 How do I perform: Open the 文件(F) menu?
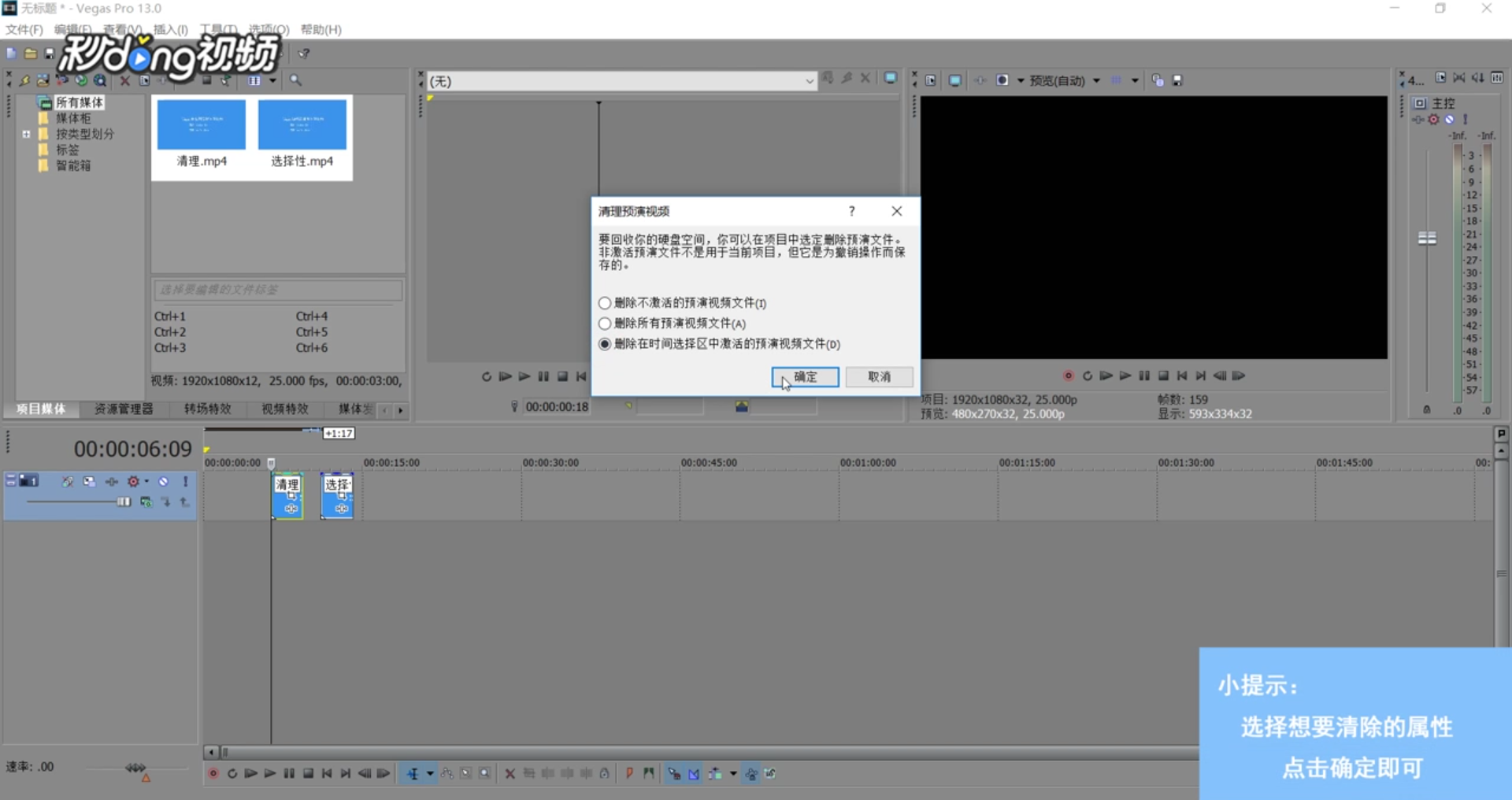coord(24,29)
